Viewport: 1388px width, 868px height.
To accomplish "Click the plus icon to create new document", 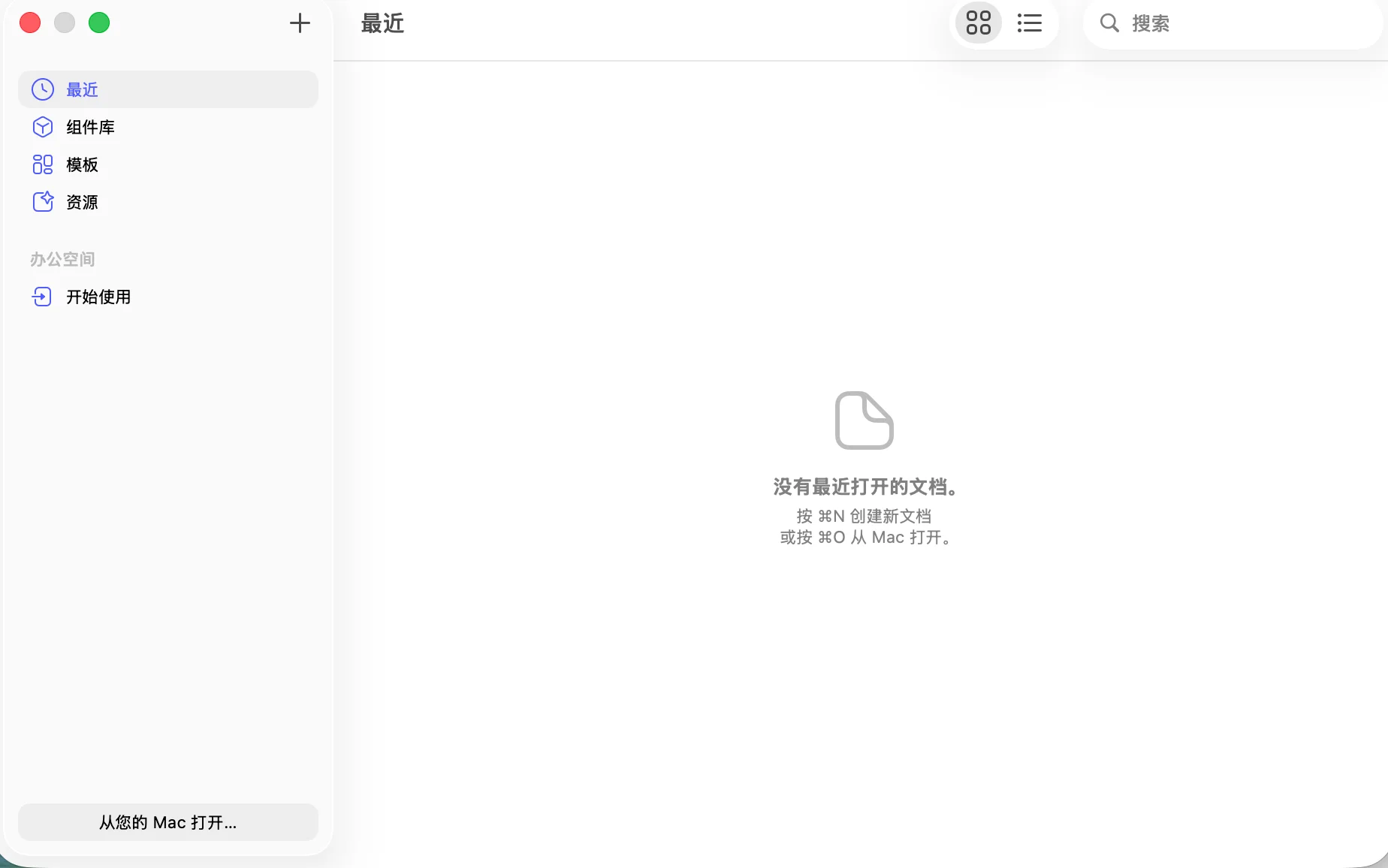I will click(300, 23).
